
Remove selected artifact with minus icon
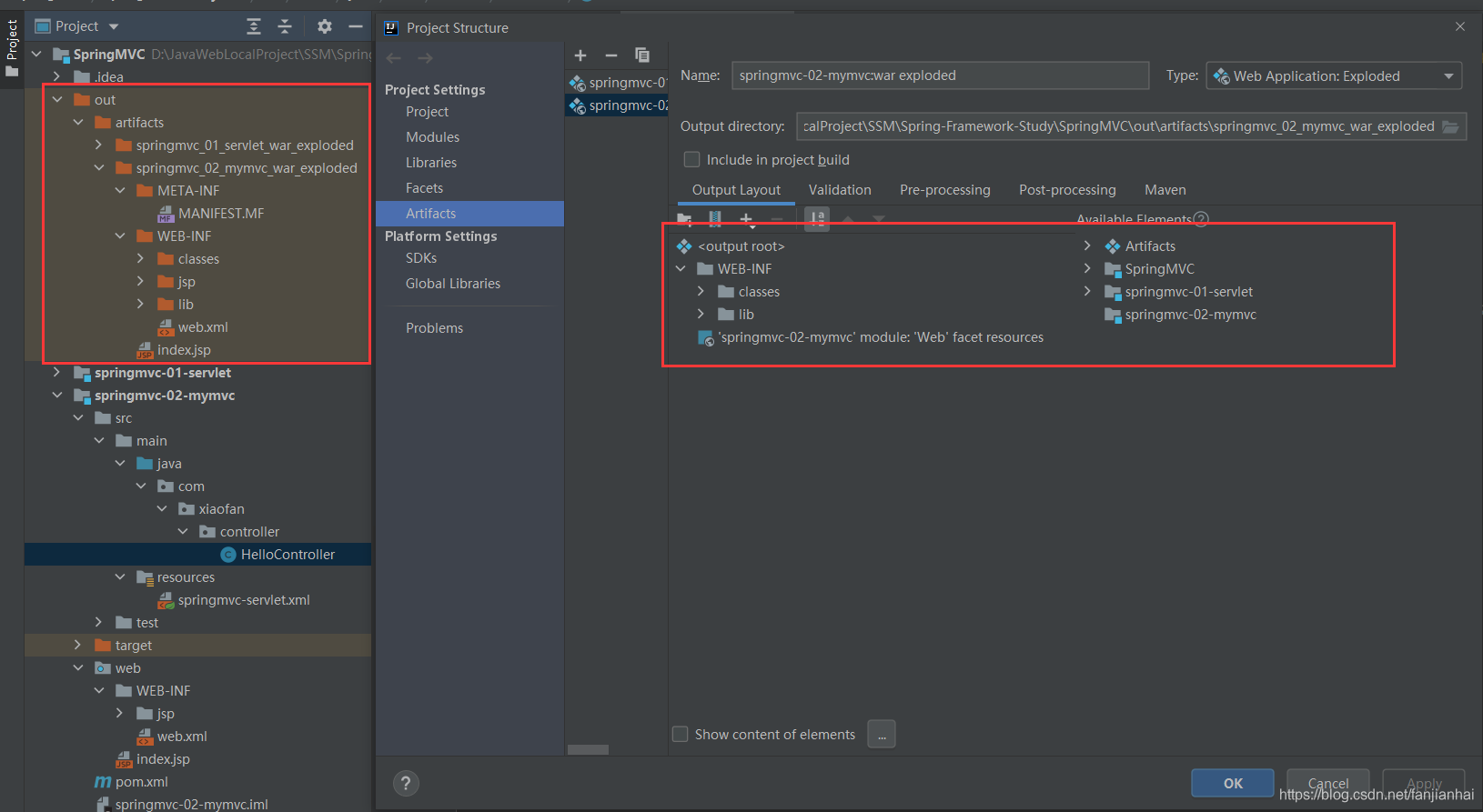point(611,55)
